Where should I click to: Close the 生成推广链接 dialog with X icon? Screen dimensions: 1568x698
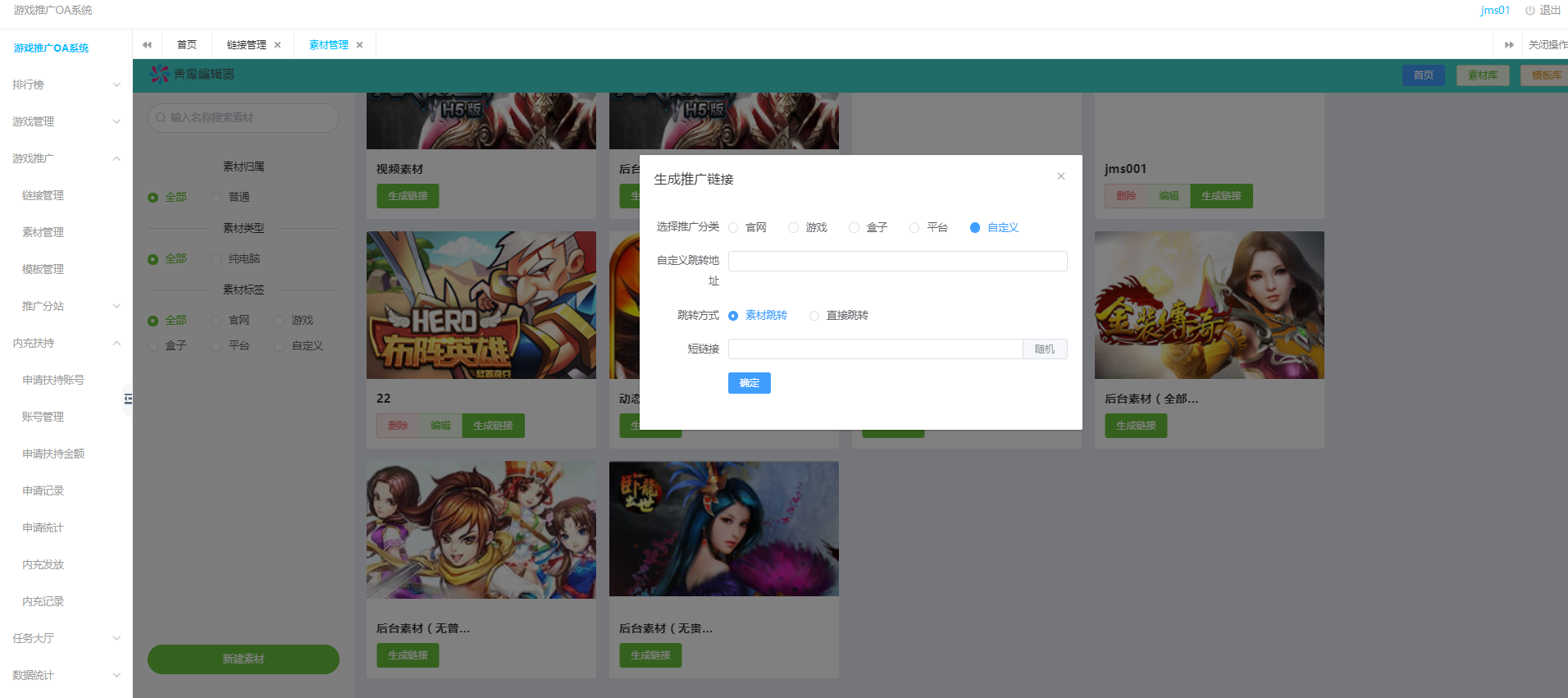click(1060, 176)
